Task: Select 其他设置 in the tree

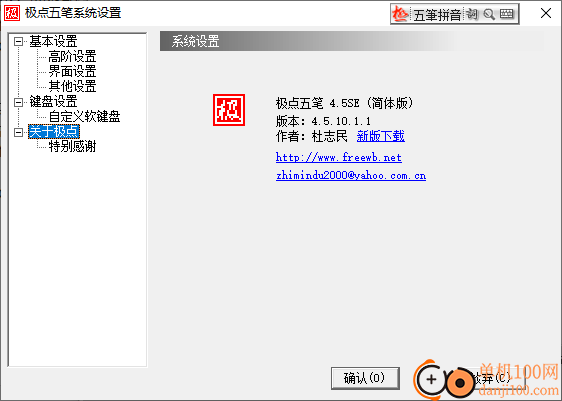Action: [x=72, y=86]
